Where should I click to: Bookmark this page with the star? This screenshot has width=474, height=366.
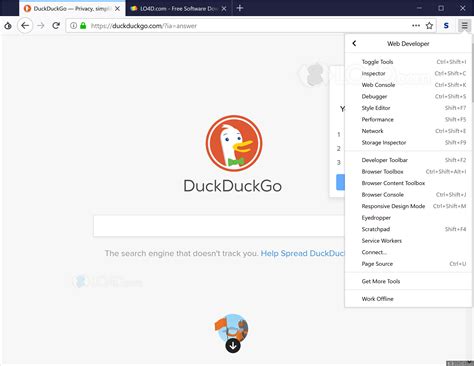(x=429, y=26)
